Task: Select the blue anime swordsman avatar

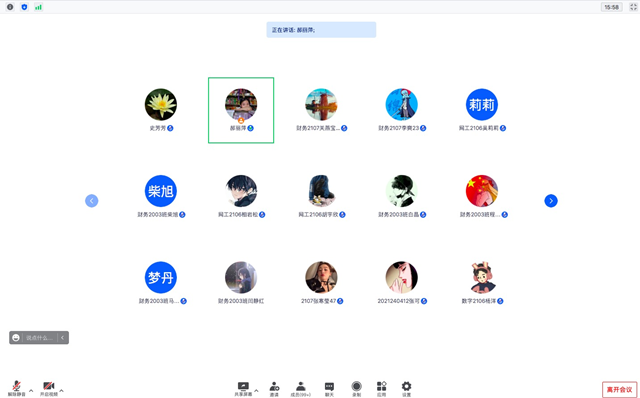Action: pyautogui.click(x=401, y=105)
